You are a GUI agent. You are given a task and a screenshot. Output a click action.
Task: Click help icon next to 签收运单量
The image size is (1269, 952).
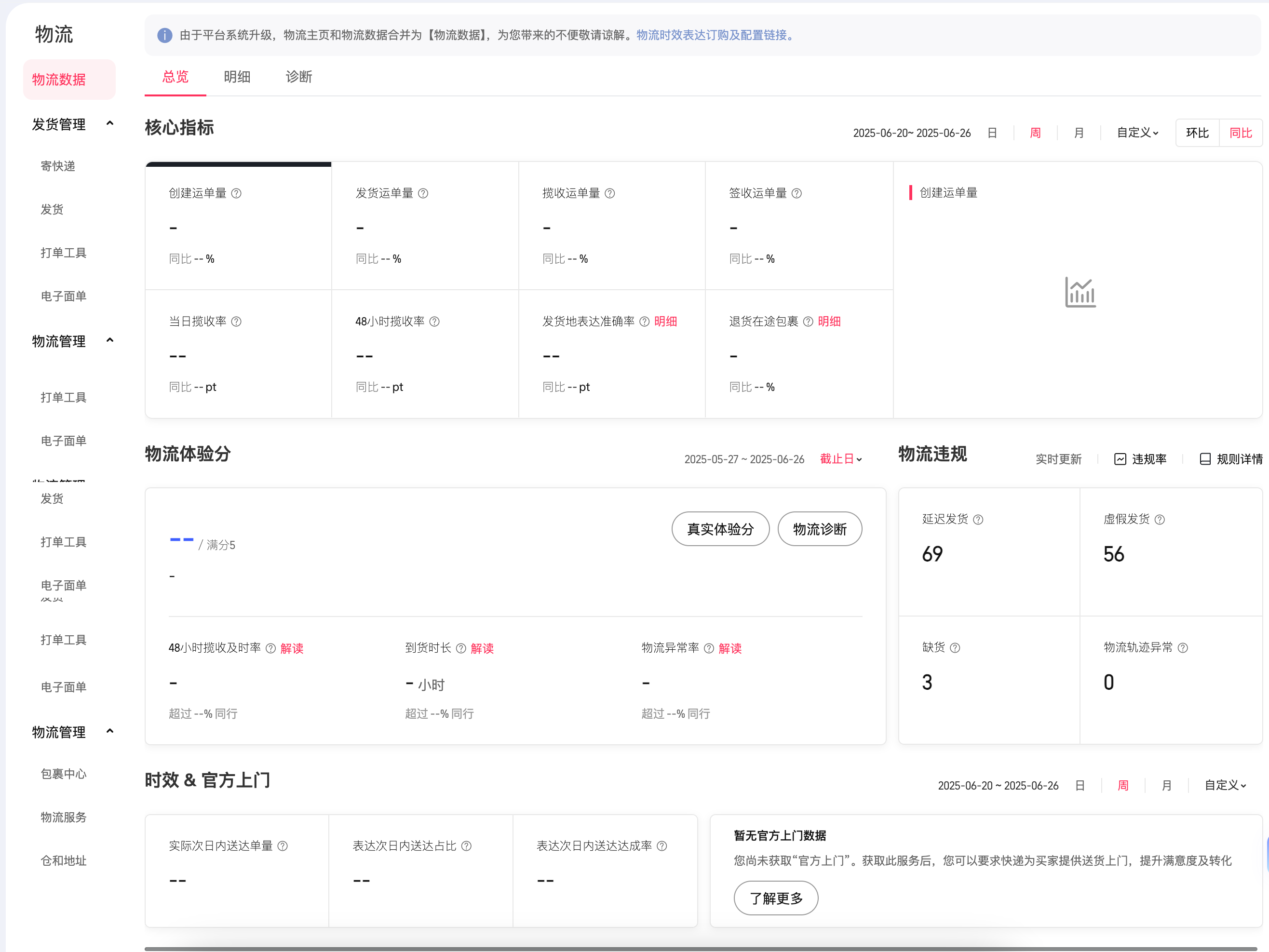(x=797, y=193)
